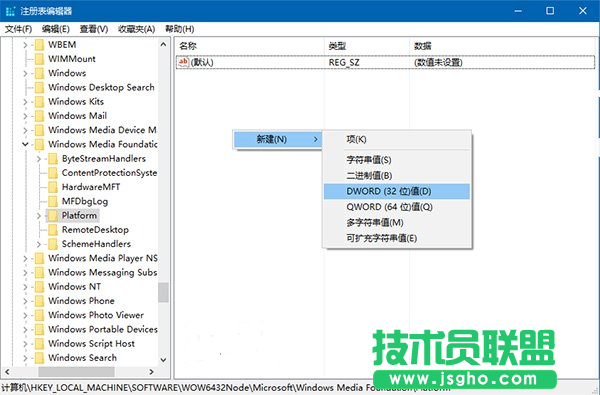Click the SchemeHandlers folder icon
600x395 pixels.
53,244
